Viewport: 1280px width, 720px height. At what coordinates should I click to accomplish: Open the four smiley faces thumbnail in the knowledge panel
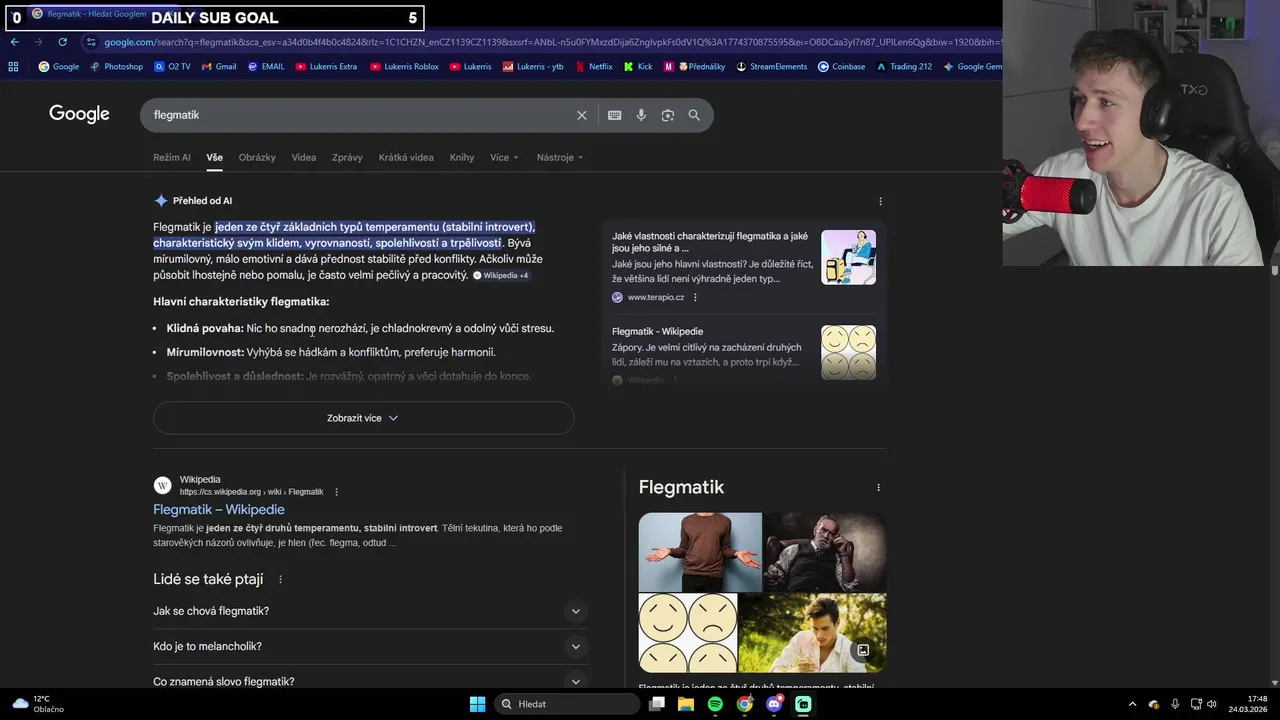[x=688, y=633]
